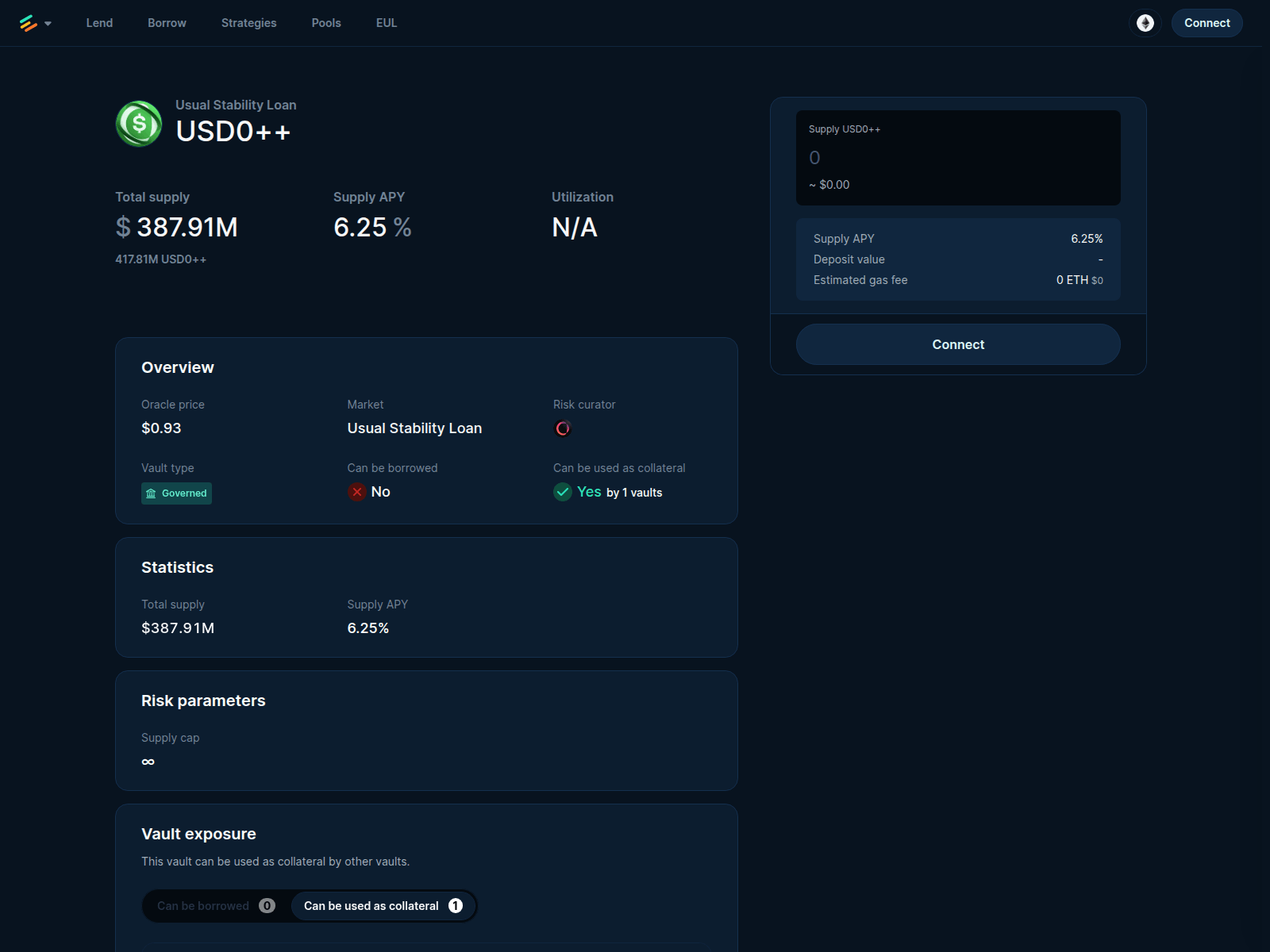Select the 'Can be borrowed' tab
Image resolution: width=1270 pixels, height=952 pixels.
(216, 906)
